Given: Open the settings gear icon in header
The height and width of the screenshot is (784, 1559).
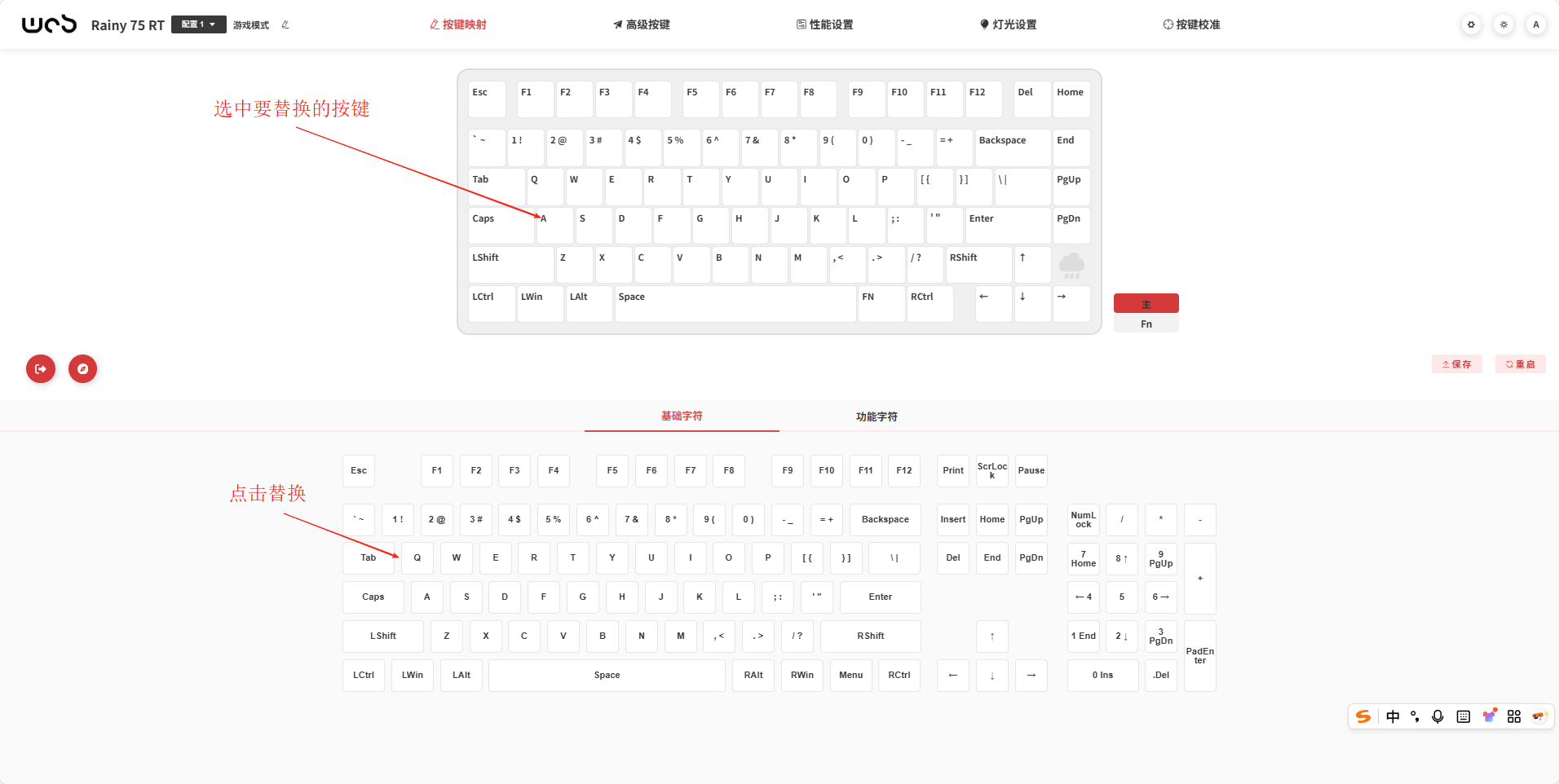Looking at the screenshot, I should 1471,24.
